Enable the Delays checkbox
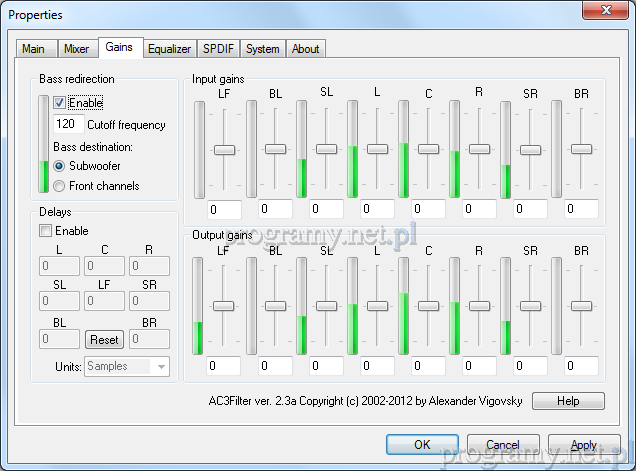The width and height of the screenshot is (636, 471). click(x=46, y=231)
